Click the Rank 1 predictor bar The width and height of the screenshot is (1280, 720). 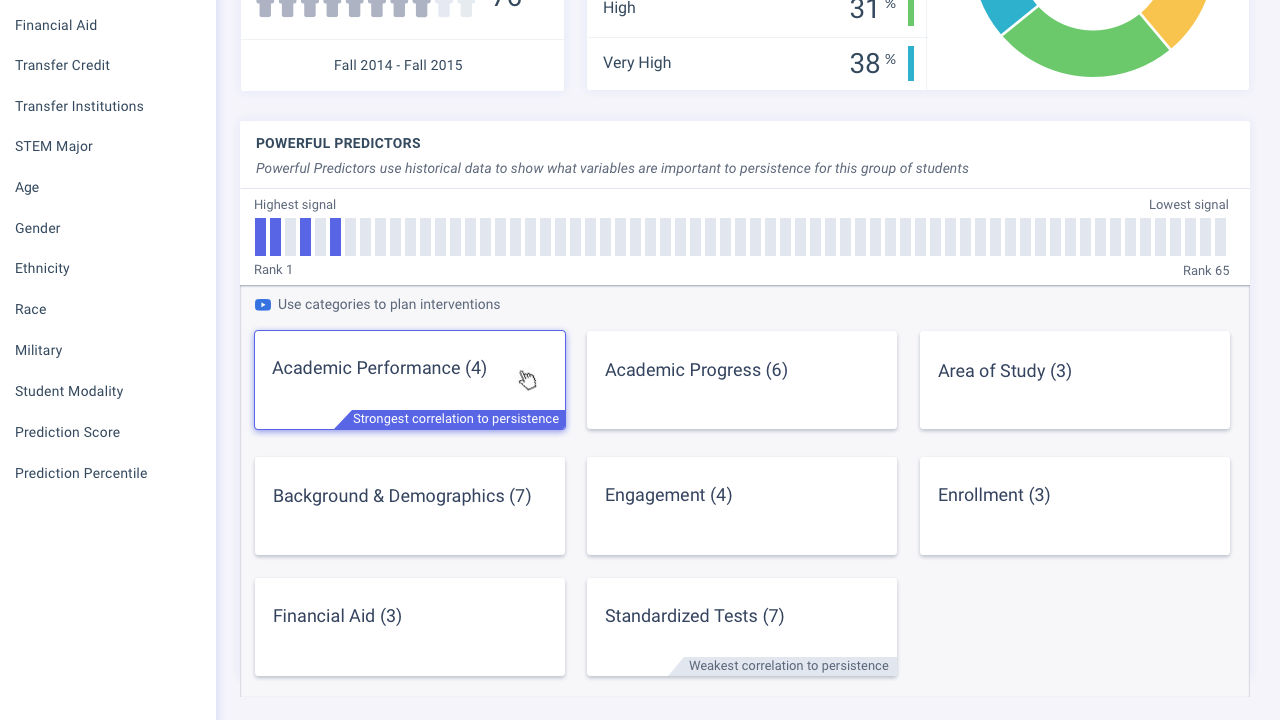(x=260, y=237)
